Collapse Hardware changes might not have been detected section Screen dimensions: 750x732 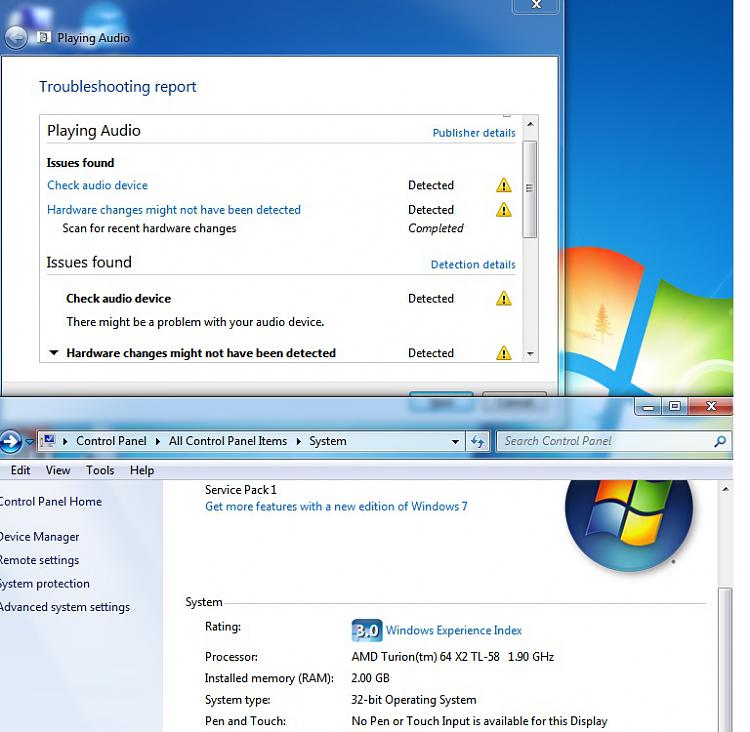[x=54, y=353]
